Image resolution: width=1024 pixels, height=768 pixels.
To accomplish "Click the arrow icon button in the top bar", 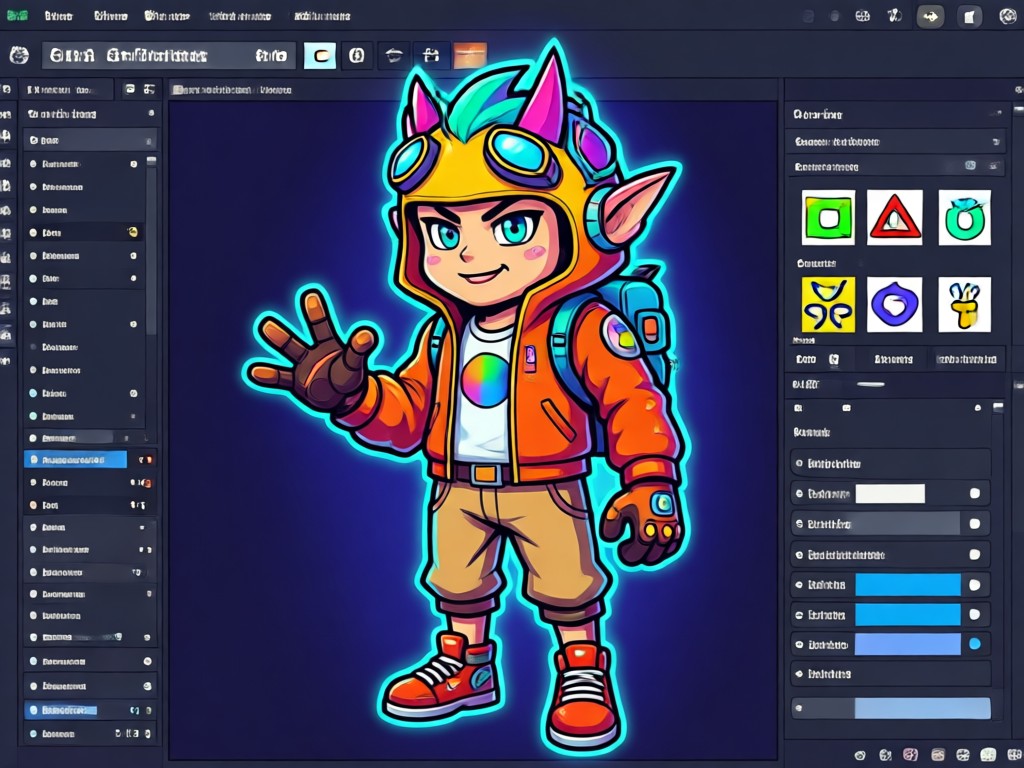I will pyautogui.click(x=930, y=16).
